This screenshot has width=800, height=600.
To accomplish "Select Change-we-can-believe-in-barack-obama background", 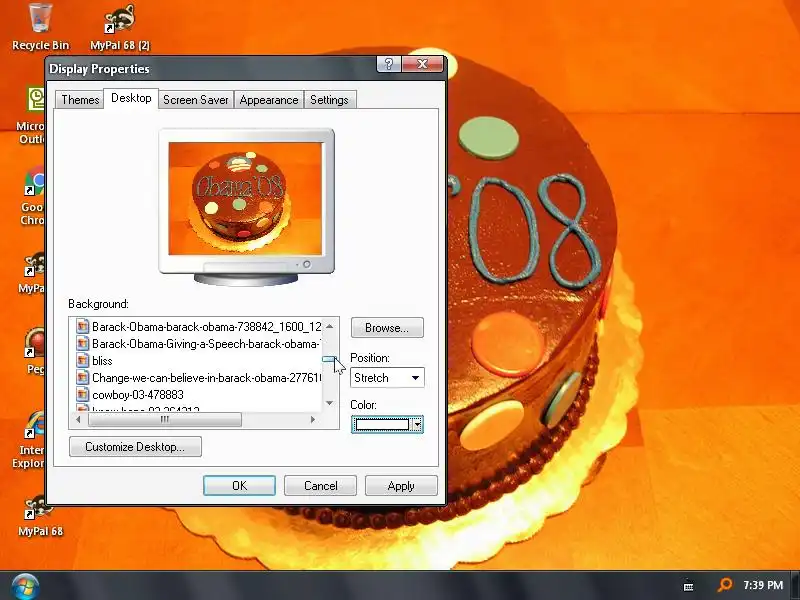I will pyautogui.click(x=207, y=378).
